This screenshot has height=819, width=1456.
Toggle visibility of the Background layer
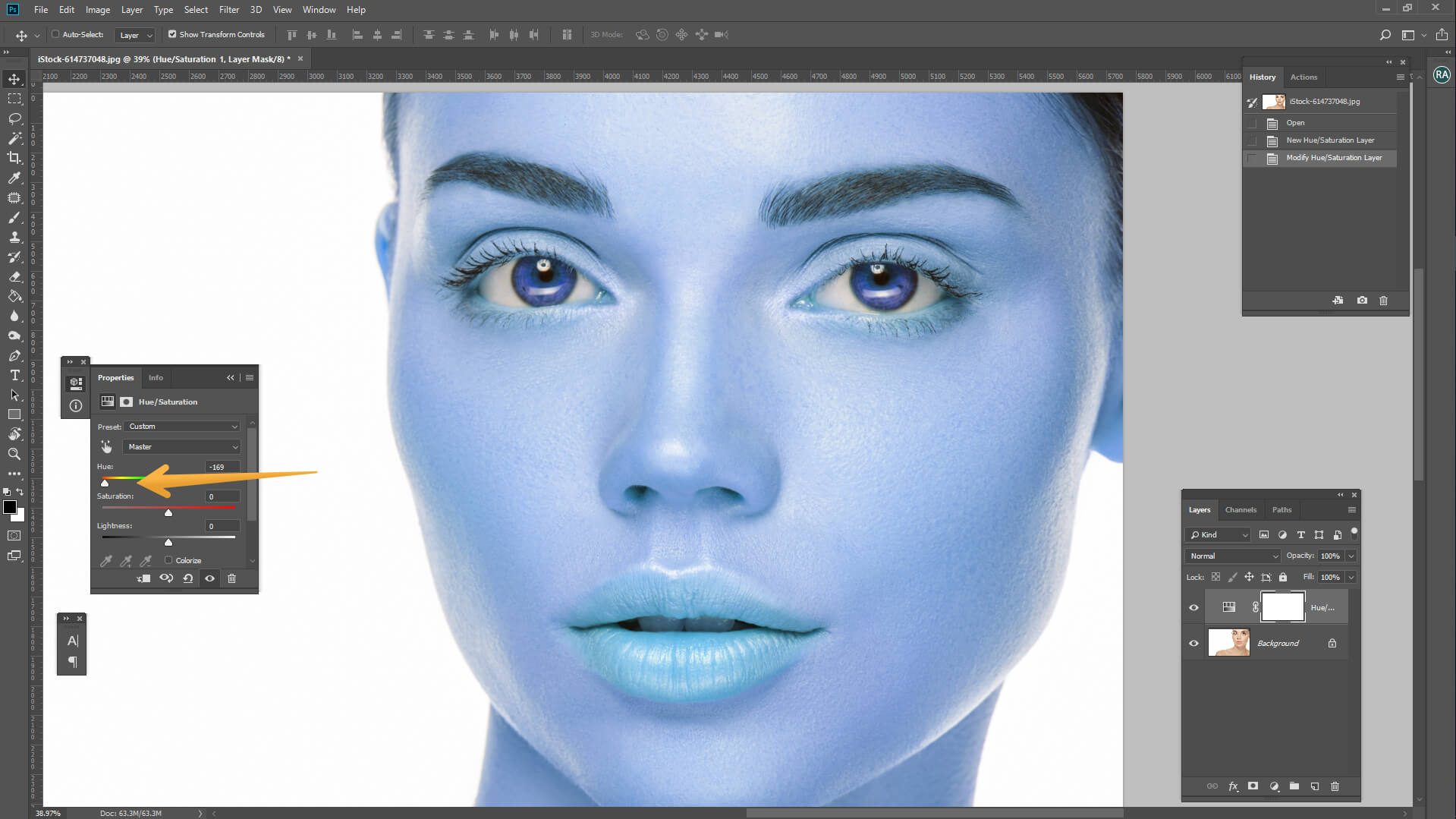point(1193,643)
